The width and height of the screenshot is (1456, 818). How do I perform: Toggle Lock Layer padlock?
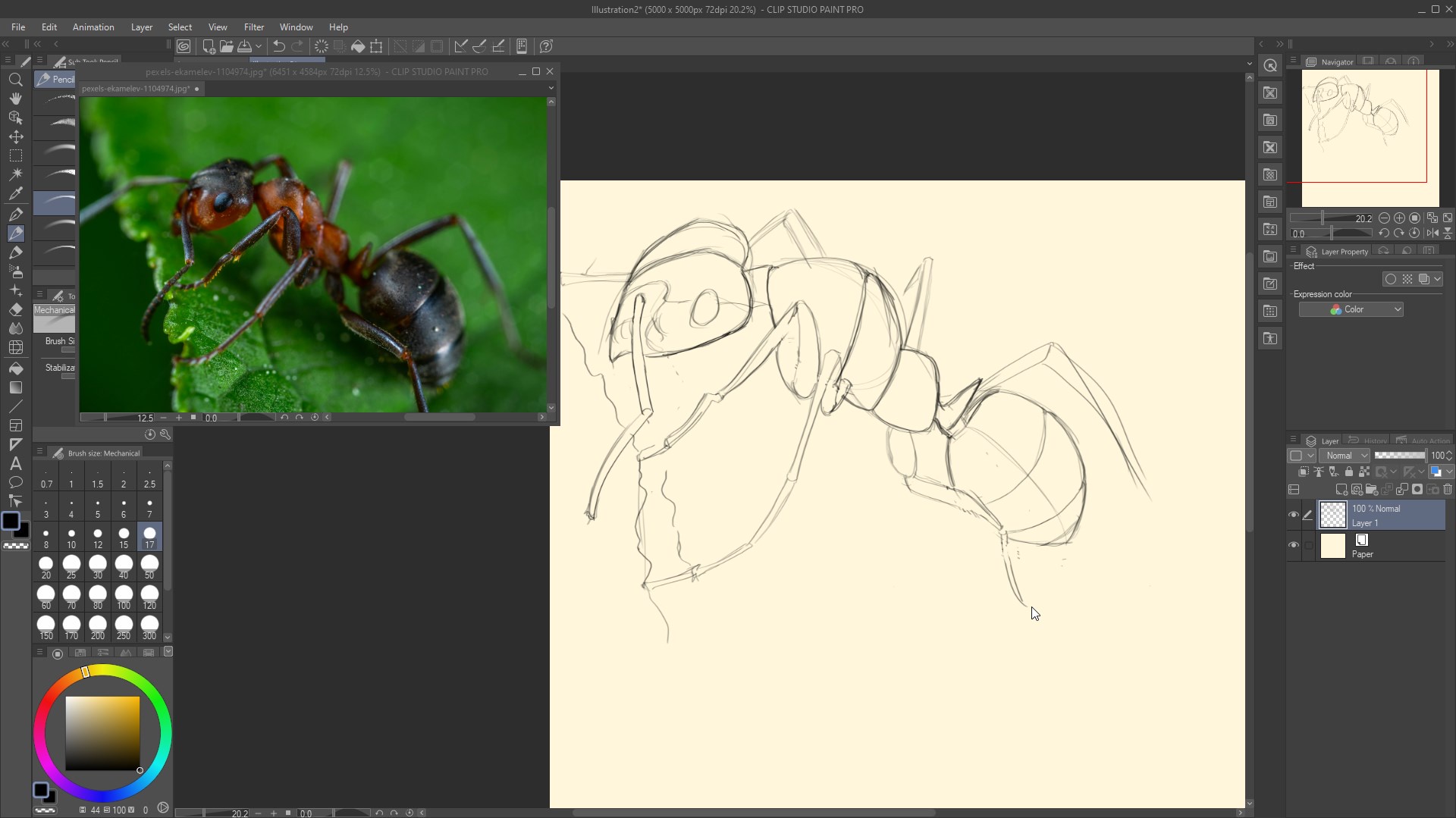click(x=1348, y=472)
